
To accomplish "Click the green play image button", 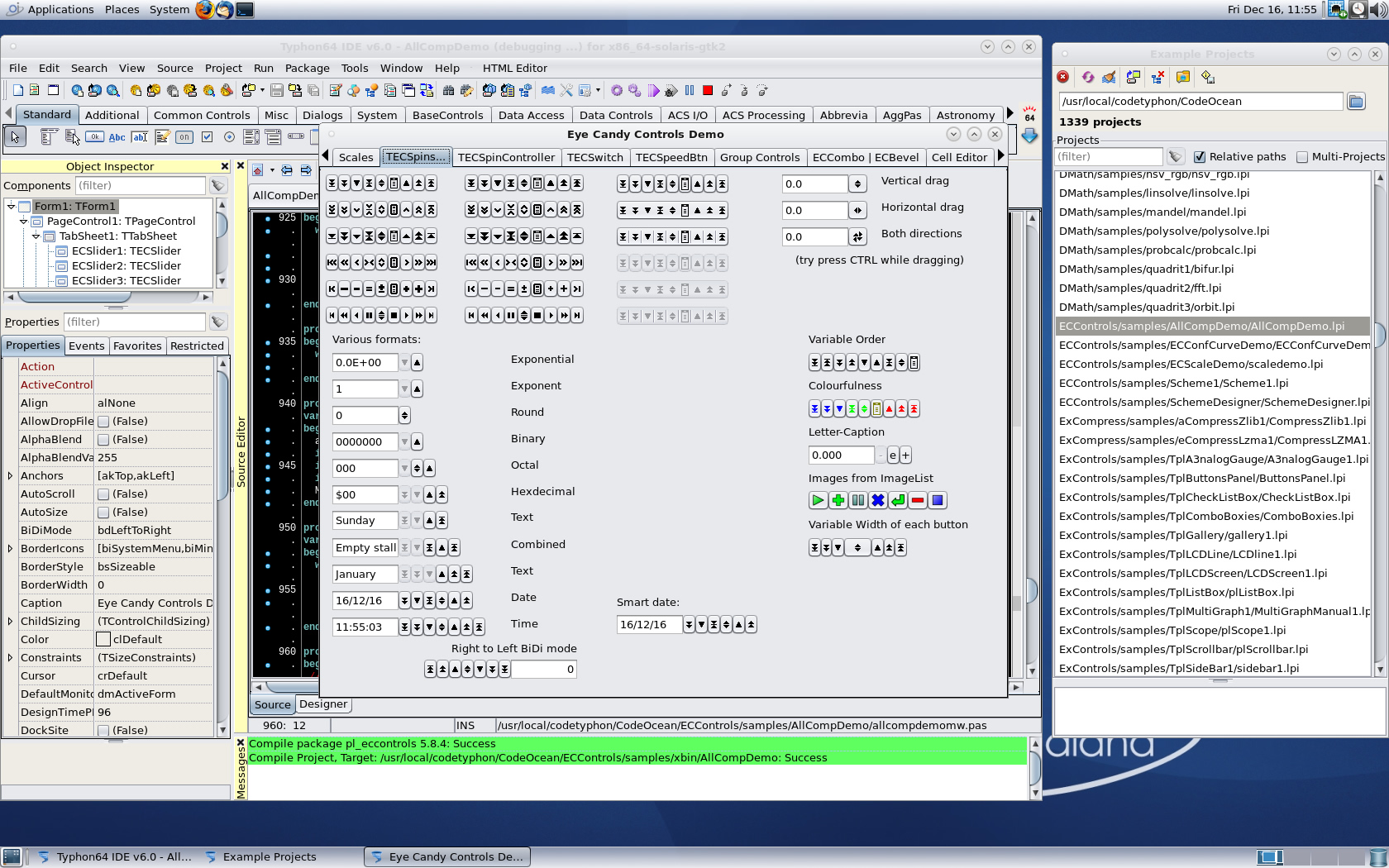I will coord(818,500).
